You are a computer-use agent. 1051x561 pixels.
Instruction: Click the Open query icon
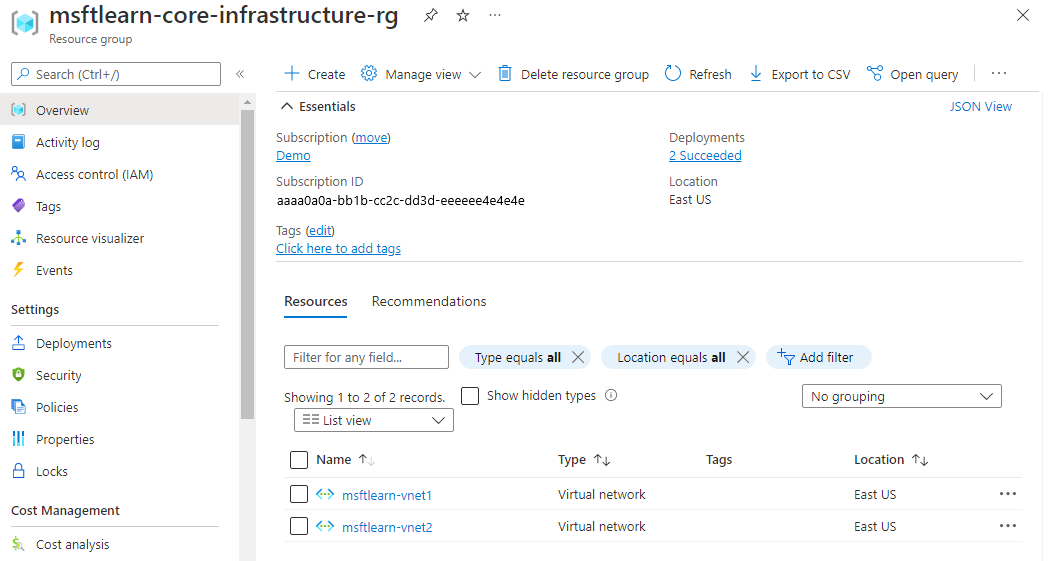pyautogui.click(x=875, y=74)
